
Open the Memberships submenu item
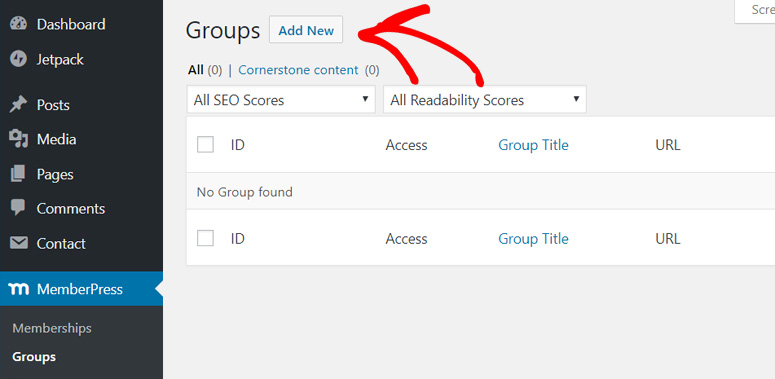click(x=52, y=328)
